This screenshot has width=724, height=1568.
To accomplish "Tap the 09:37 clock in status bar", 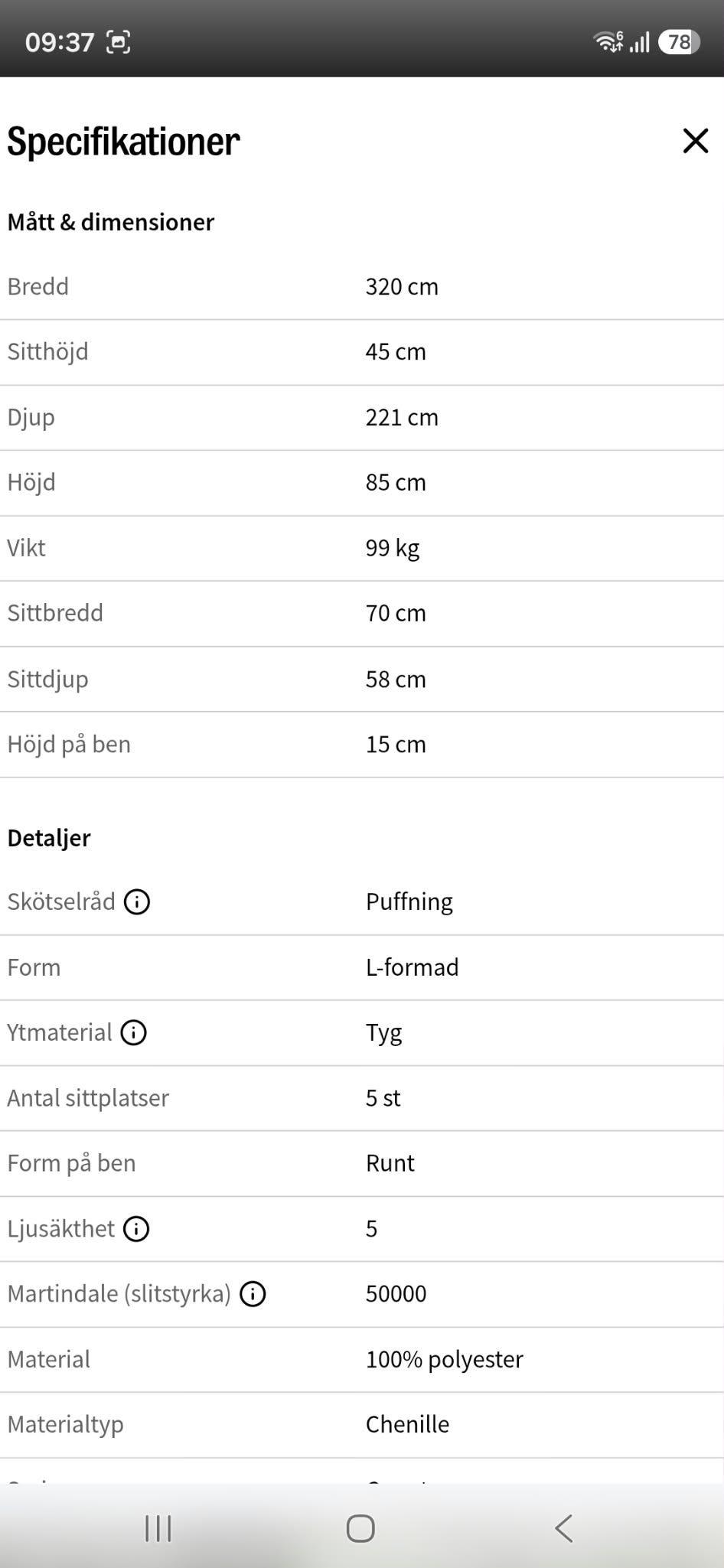I will [60, 42].
